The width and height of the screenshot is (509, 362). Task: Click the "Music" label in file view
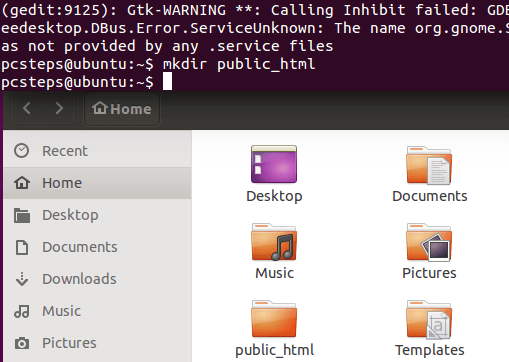tap(274, 273)
